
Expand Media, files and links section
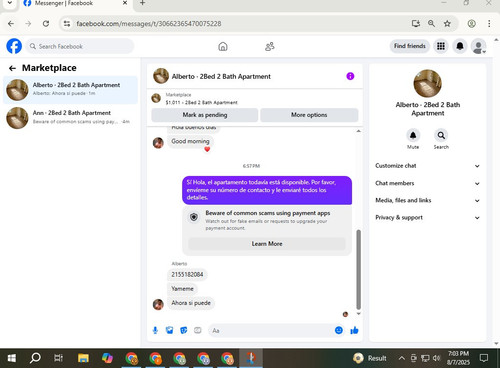click(x=428, y=200)
